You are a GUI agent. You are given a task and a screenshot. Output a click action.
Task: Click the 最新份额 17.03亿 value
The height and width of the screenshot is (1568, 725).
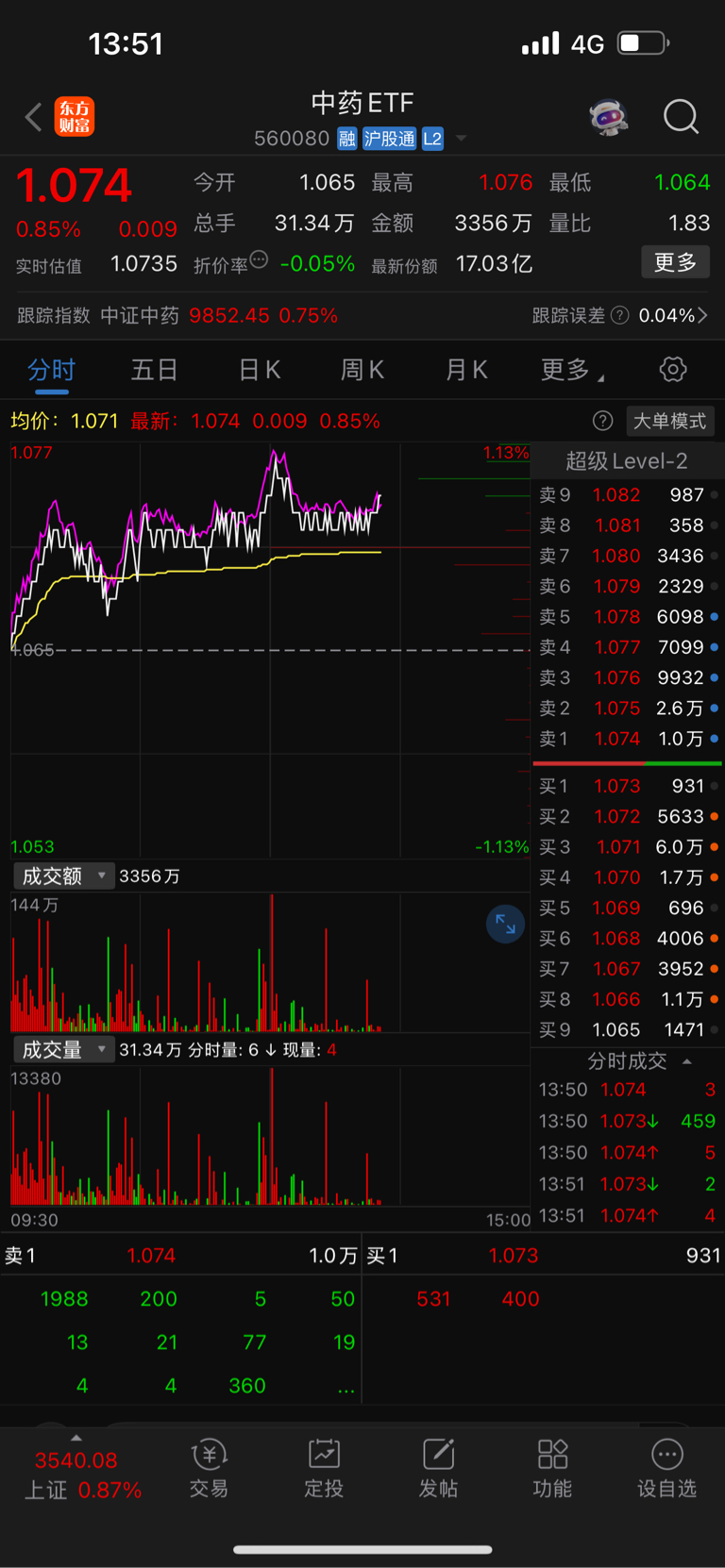click(x=494, y=264)
